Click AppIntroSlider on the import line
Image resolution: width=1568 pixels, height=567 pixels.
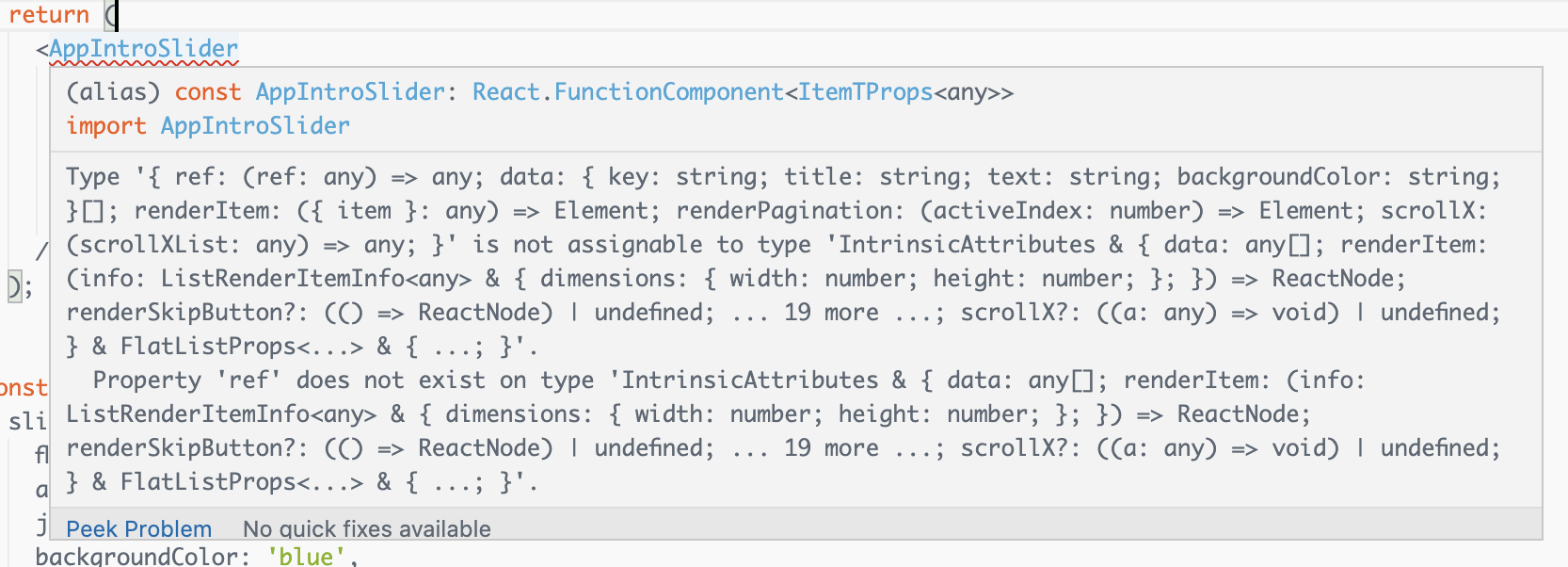(x=255, y=126)
